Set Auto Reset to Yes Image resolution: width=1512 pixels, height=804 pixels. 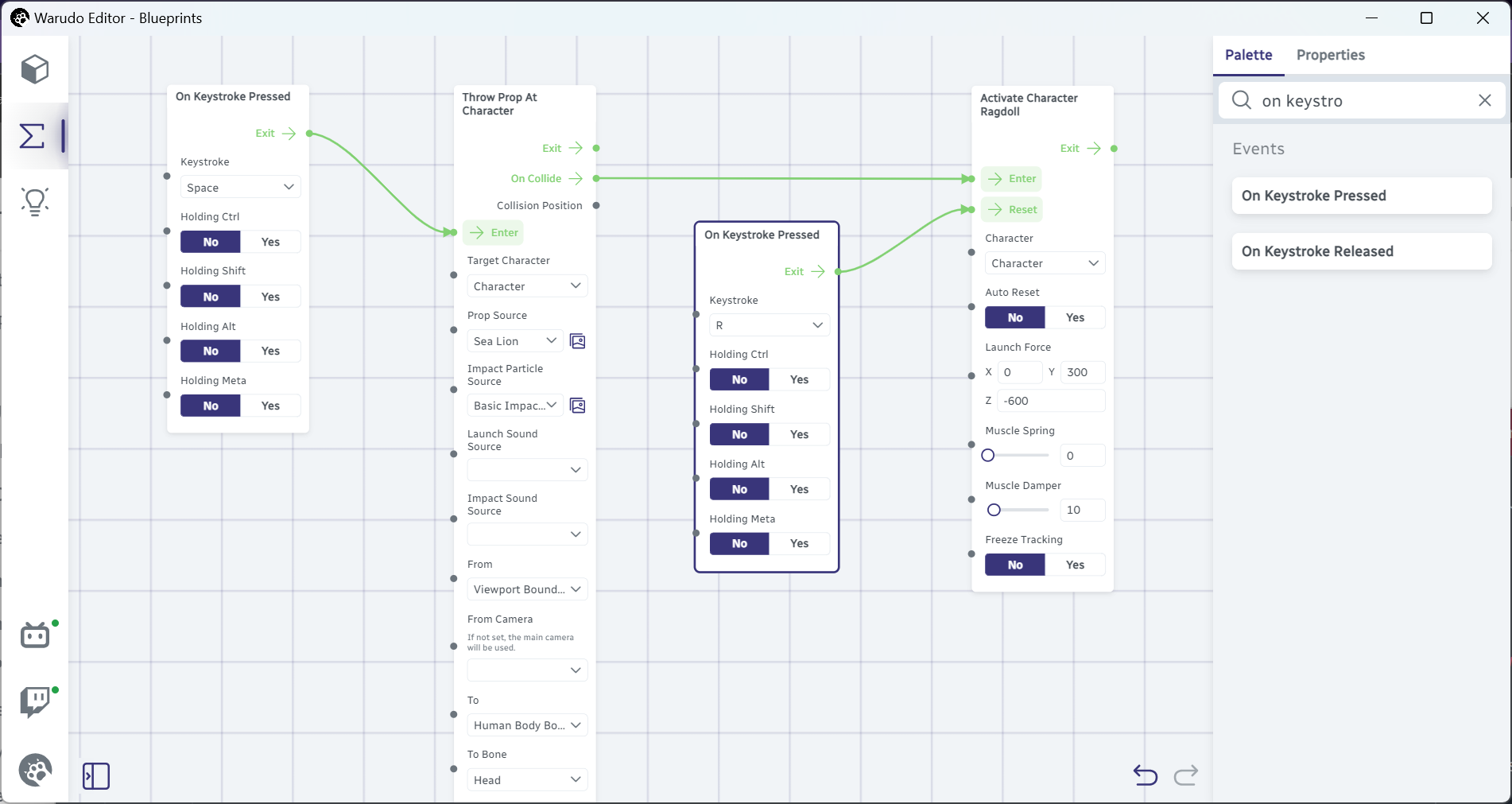(x=1075, y=317)
